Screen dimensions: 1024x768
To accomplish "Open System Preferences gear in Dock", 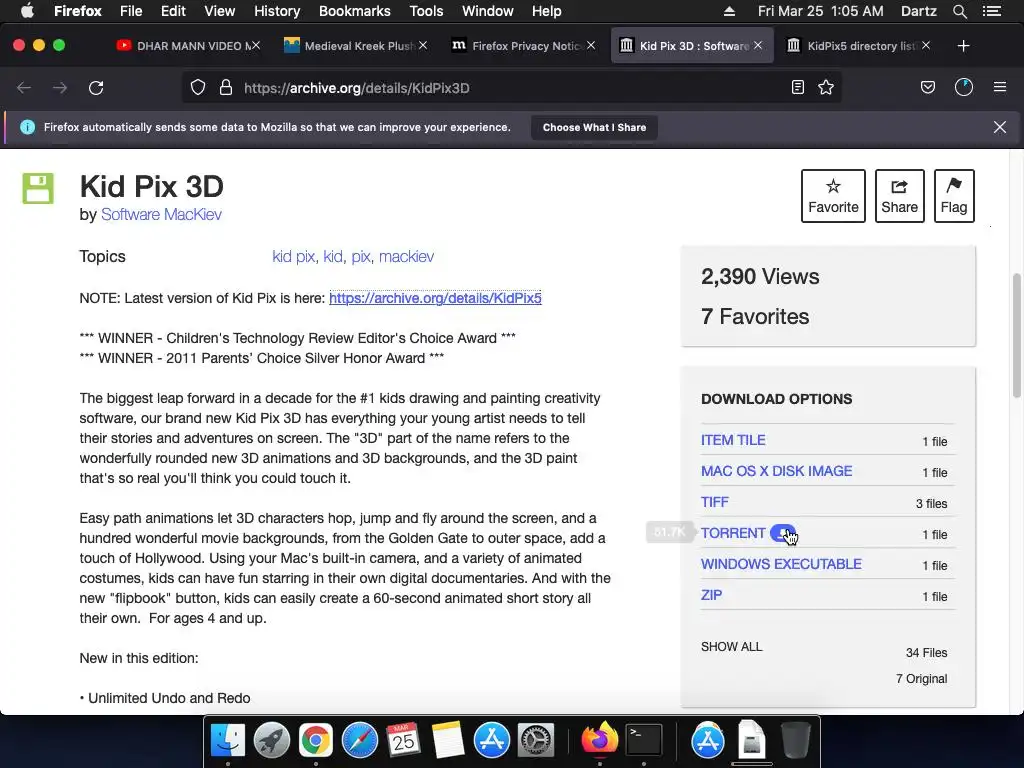I will [536, 741].
